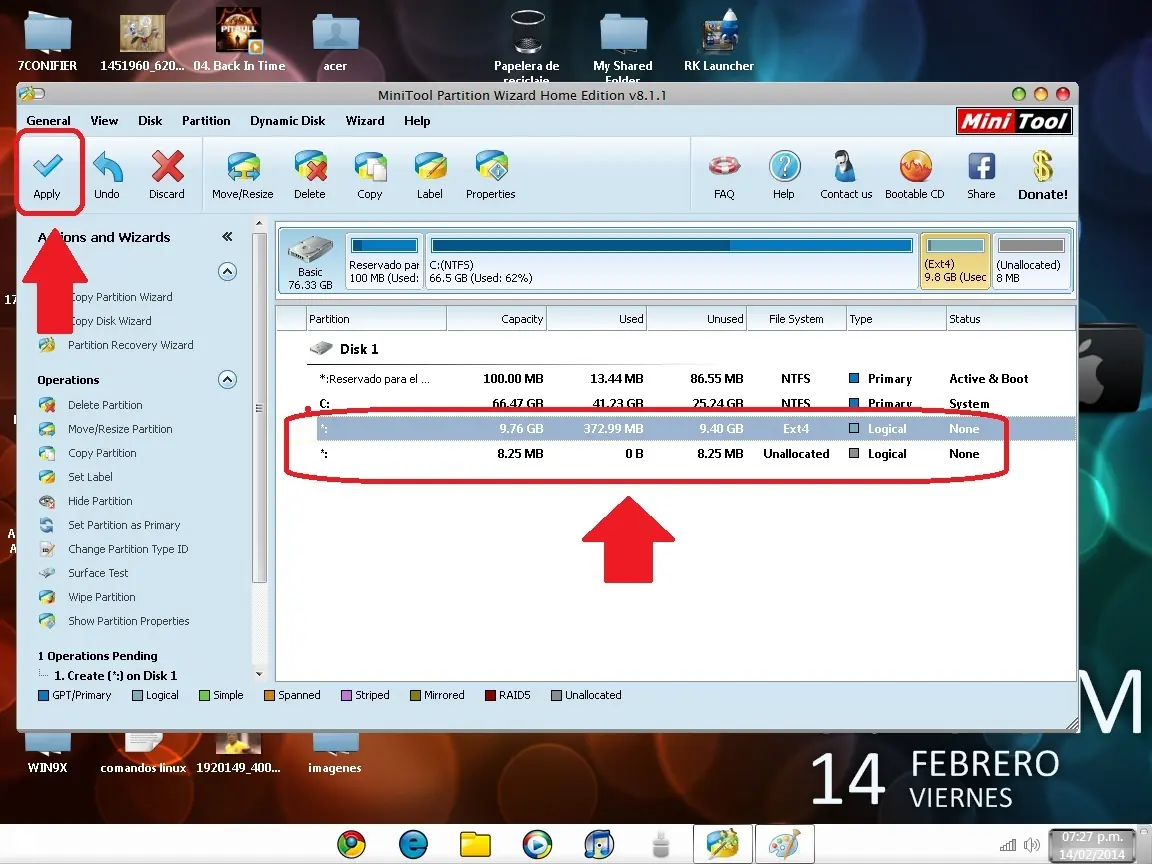Click the Contact us icon
Viewport: 1152px width, 864px height.
pos(846,175)
